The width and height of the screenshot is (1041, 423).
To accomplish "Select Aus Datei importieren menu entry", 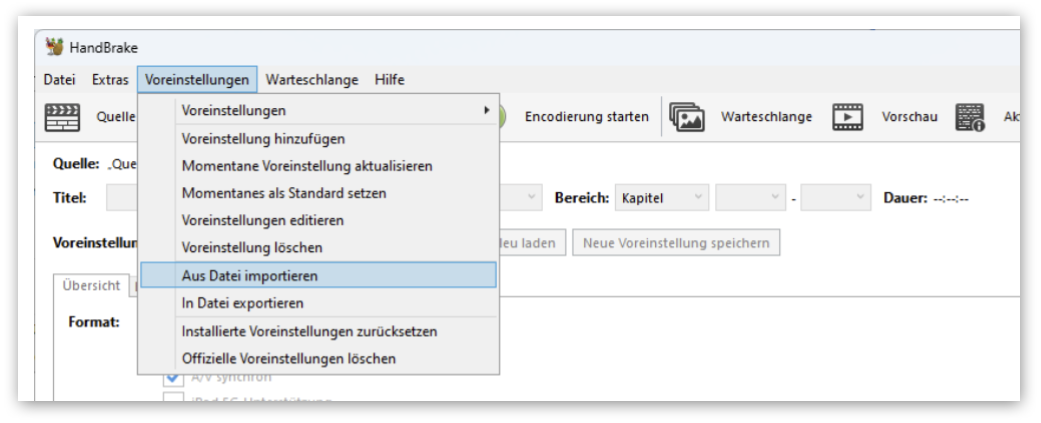I will tap(318, 275).
